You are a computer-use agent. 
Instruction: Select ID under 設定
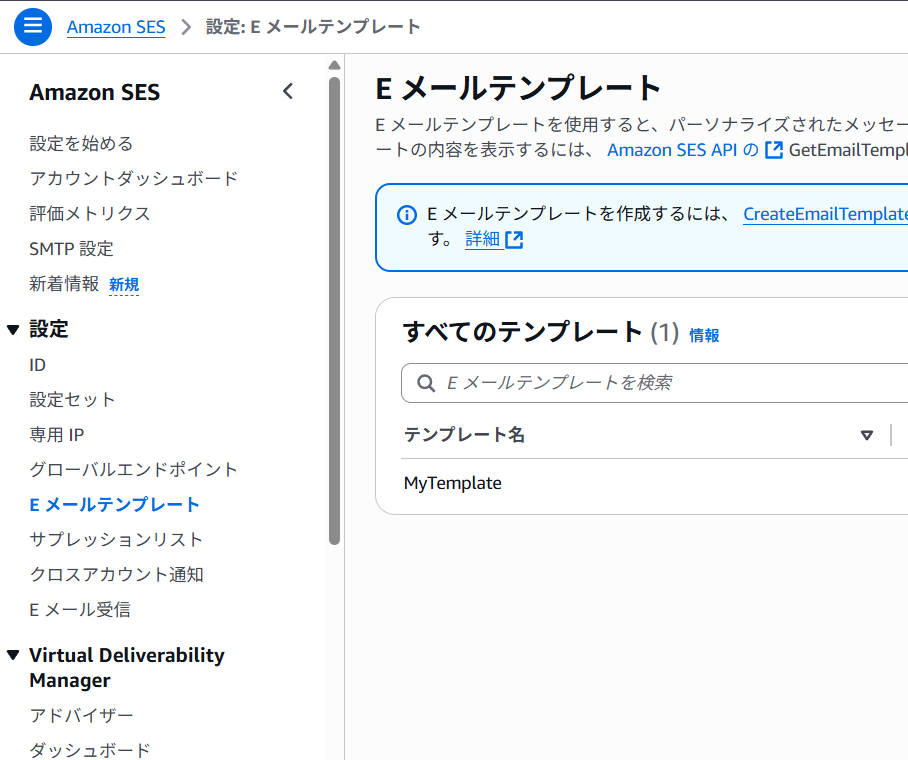[x=37, y=365]
